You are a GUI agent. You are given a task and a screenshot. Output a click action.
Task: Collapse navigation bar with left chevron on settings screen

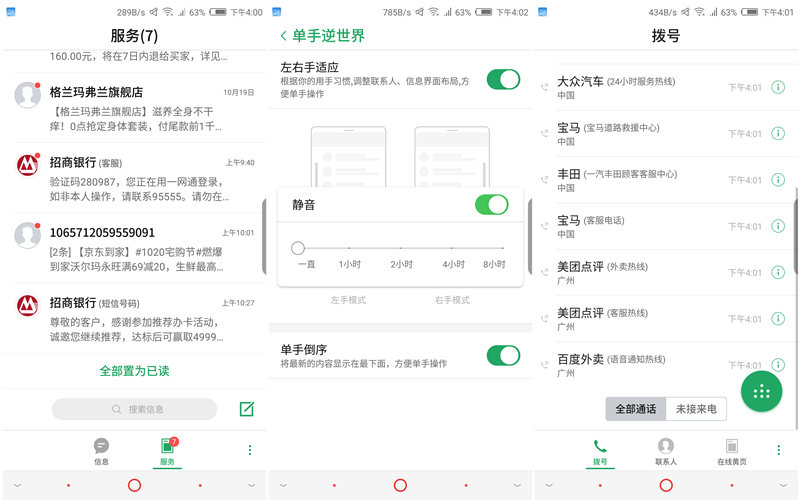[x=284, y=485]
